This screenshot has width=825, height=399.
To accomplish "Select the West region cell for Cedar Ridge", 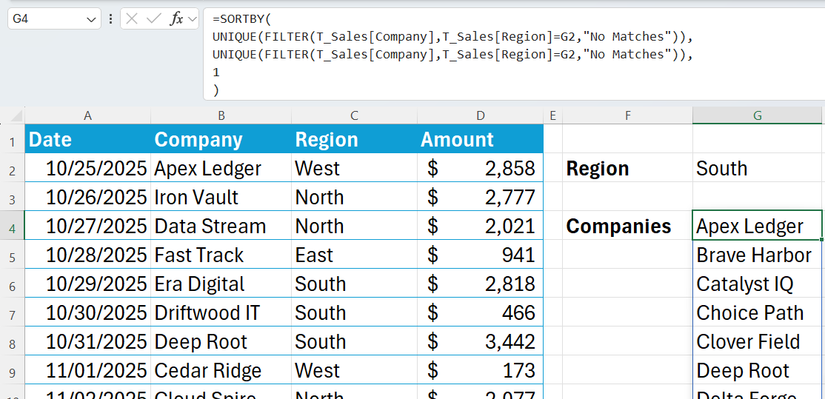I will (x=354, y=371).
